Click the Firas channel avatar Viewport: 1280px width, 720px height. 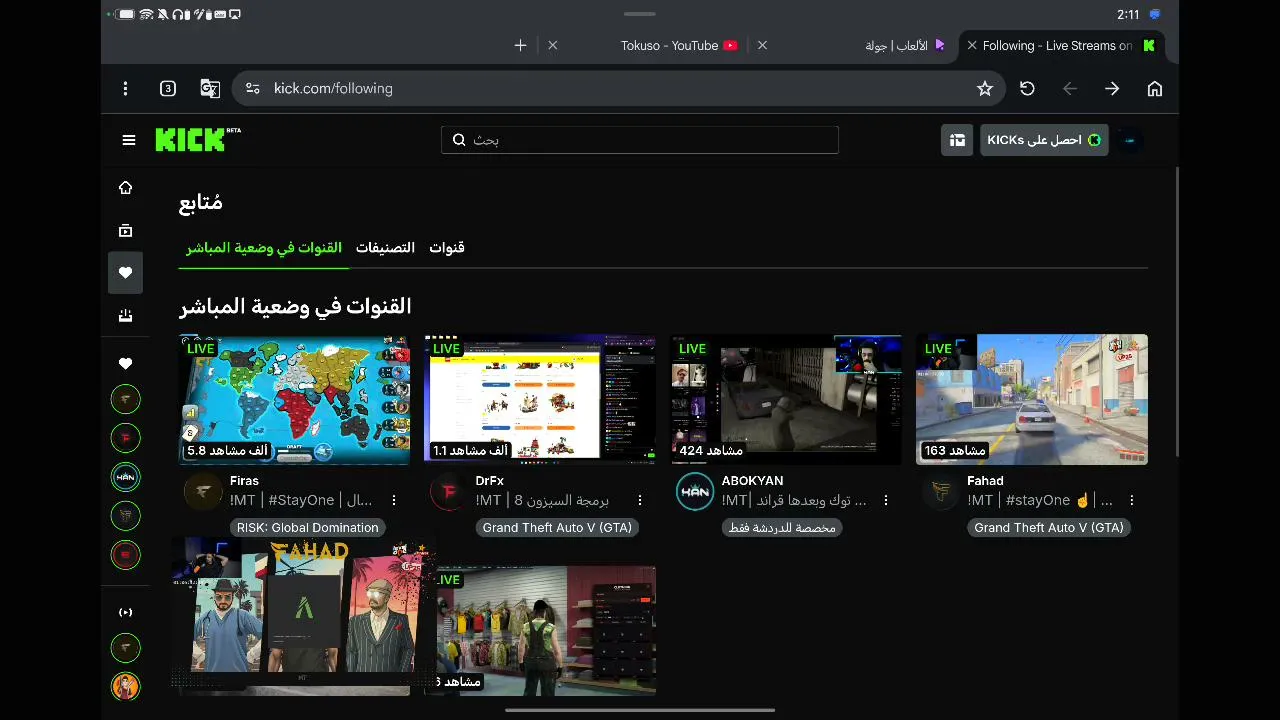203,492
